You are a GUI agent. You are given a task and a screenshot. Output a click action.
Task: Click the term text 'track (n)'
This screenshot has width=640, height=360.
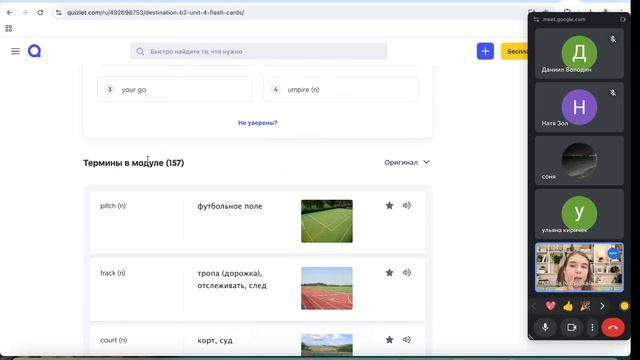[x=113, y=273]
